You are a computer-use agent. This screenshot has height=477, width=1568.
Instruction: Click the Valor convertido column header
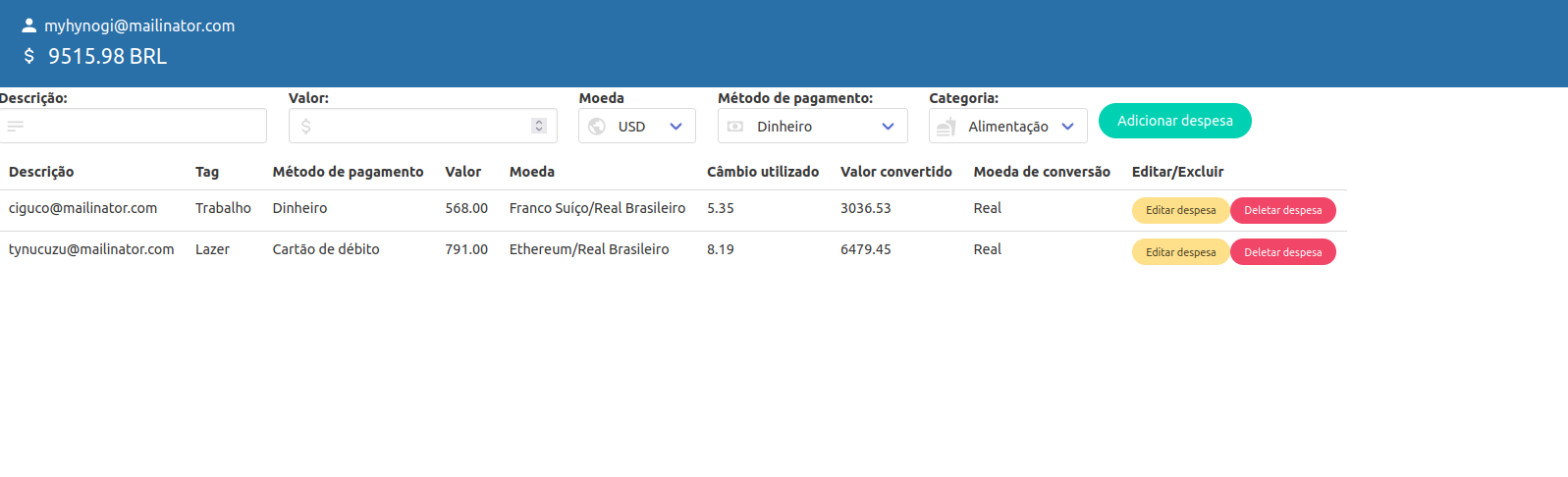[x=896, y=172]
